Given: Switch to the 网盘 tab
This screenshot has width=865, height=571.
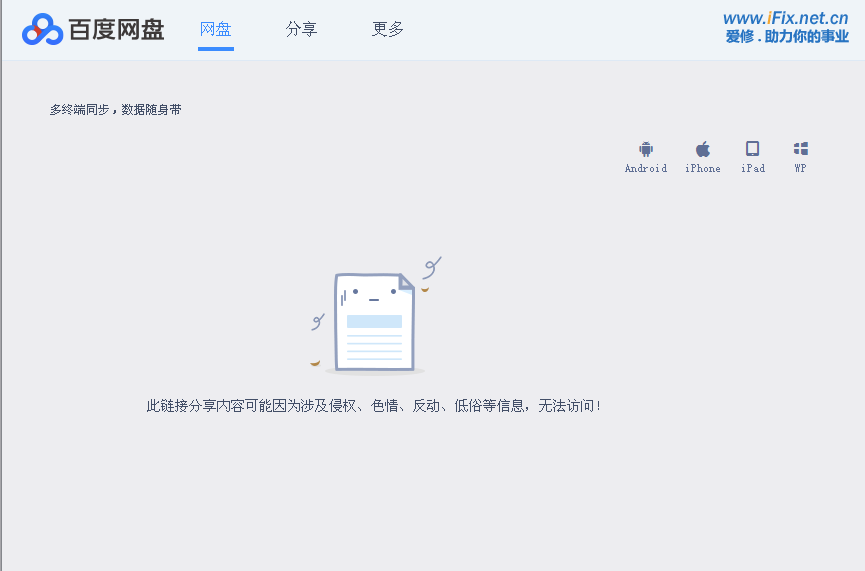Looking at the screenshot, I should (215, 29).
